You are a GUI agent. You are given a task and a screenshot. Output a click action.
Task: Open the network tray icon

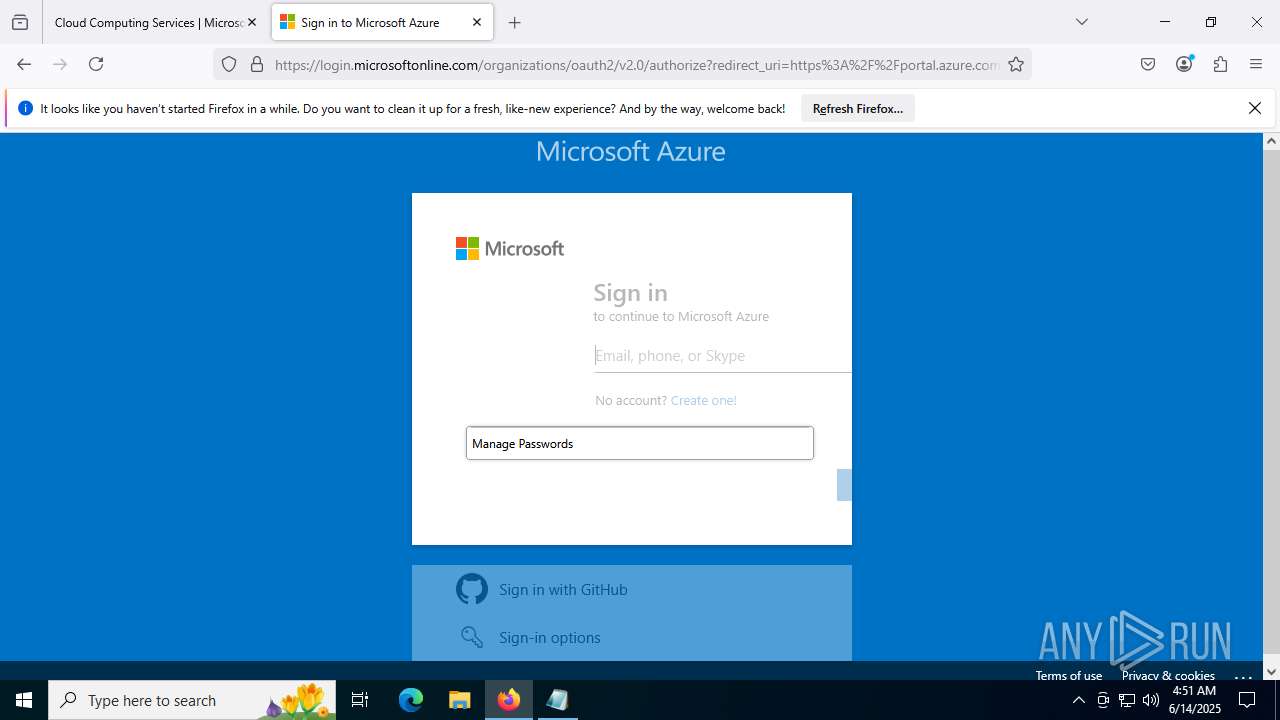[1127, 700]
